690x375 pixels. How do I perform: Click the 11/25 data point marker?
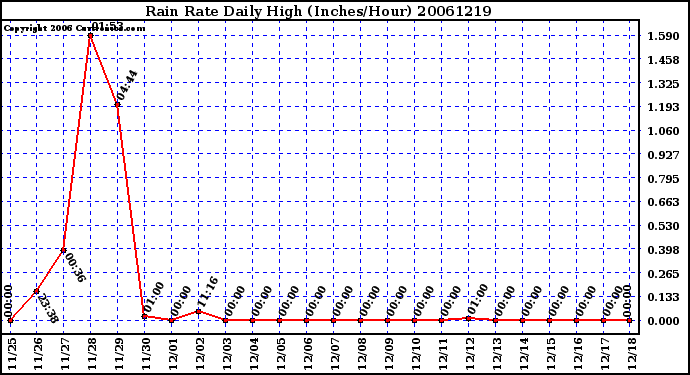[x=10, y=320]
